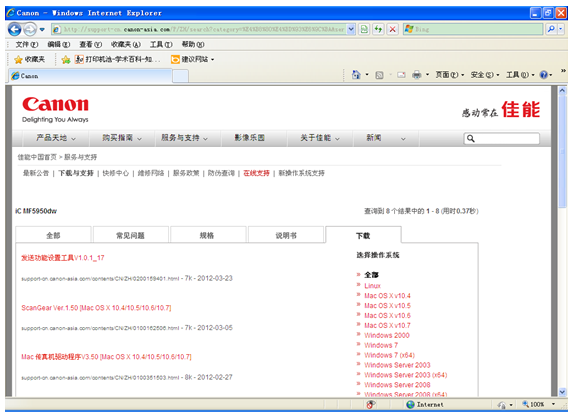576x419 pixels.
Task: Open the 安全 command bar menu
Action: (x=485, y=75)
